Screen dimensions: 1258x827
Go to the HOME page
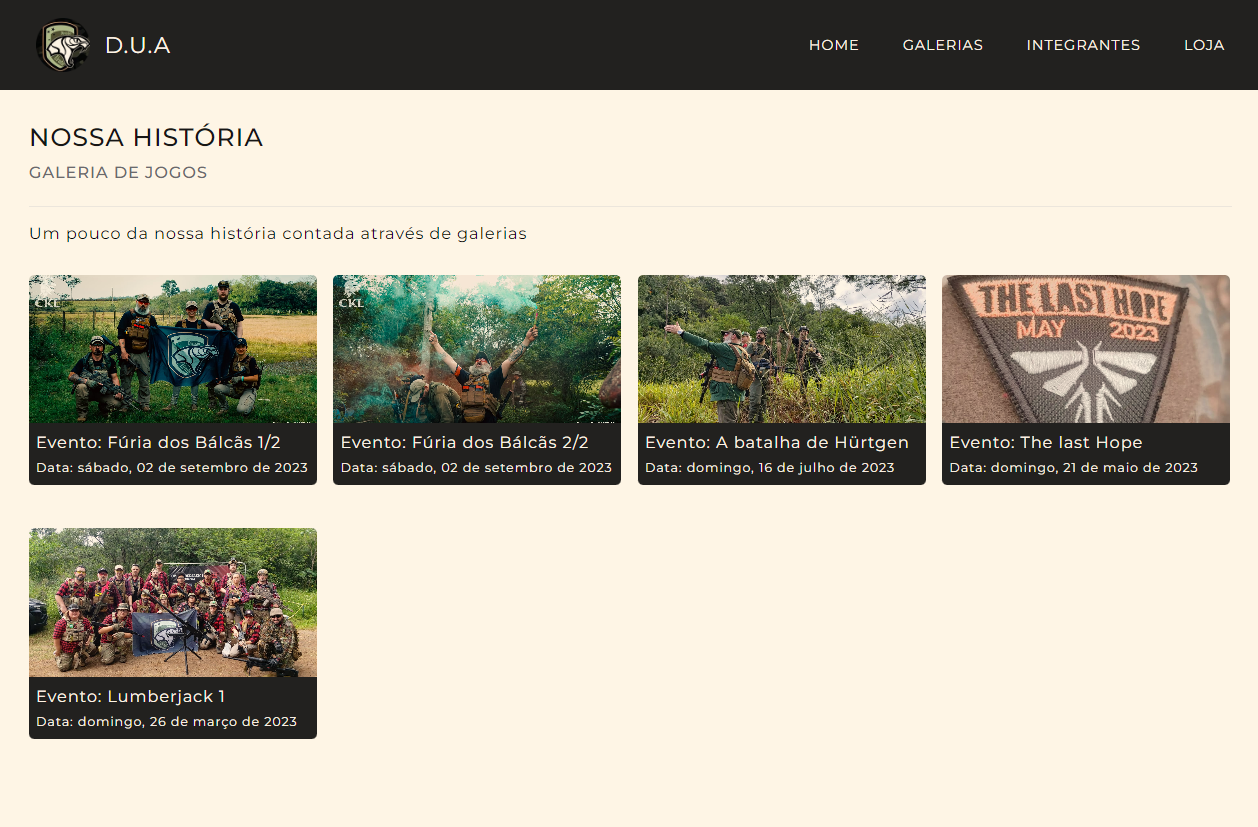point(833,45)
